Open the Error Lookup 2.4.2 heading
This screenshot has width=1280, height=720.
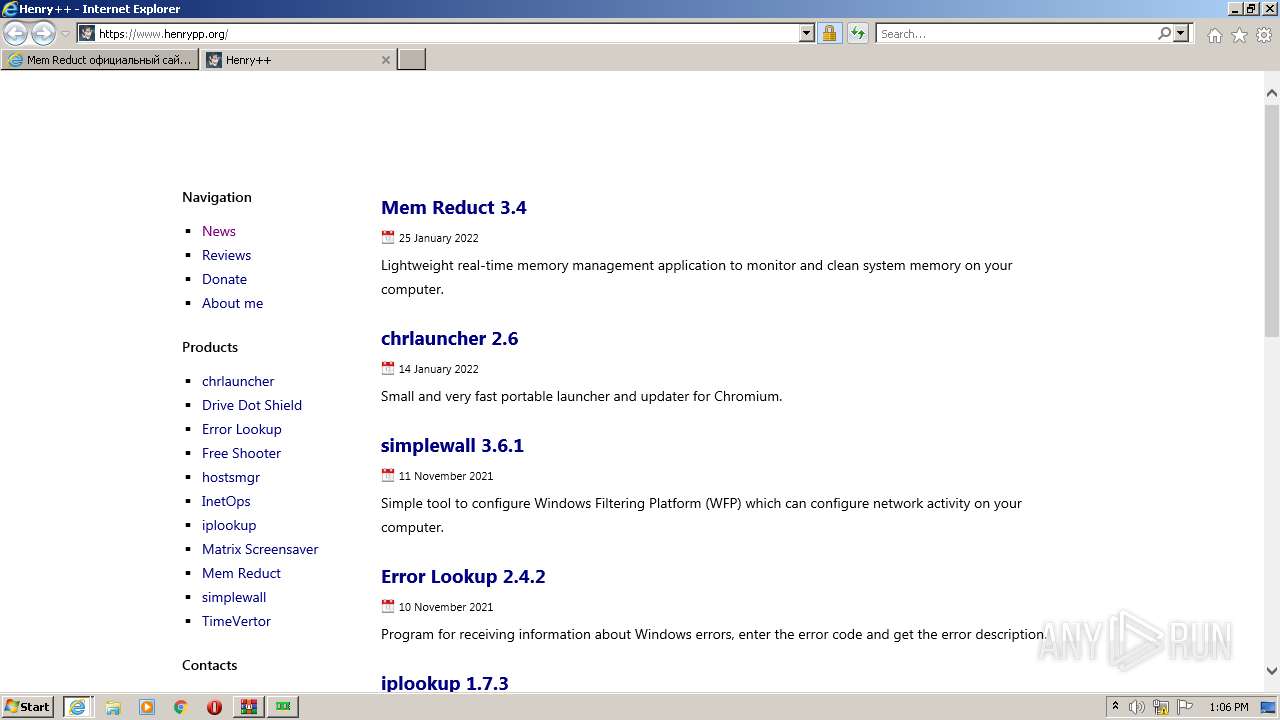463,577
